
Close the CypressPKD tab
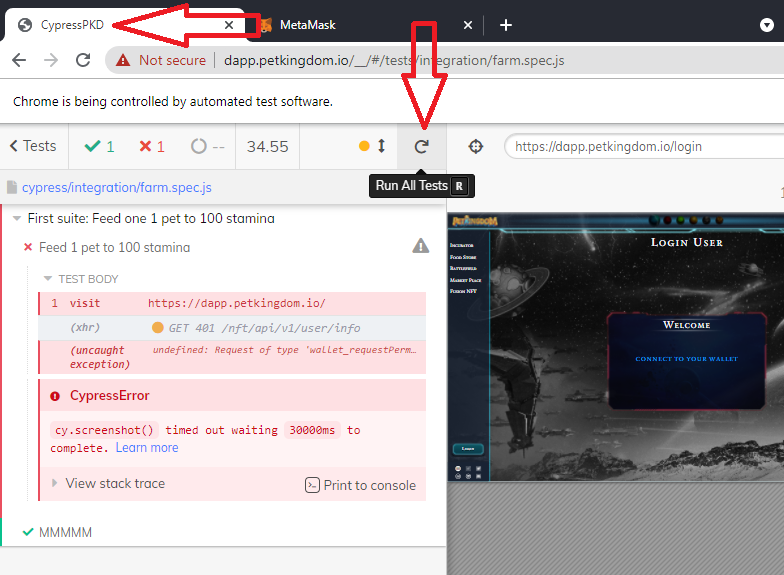pos(229,25)
